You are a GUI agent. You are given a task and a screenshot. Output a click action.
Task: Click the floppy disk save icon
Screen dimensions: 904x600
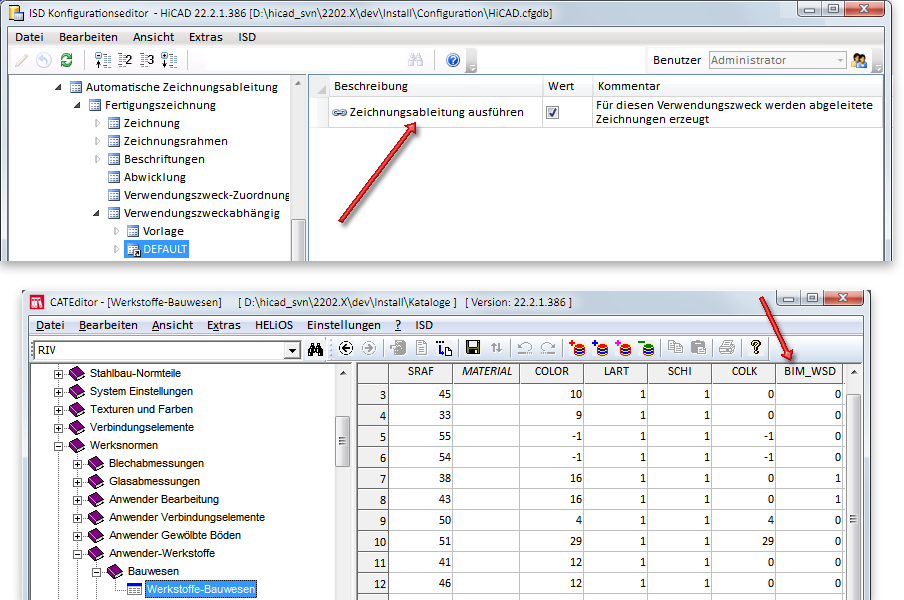pyautogui.click(x=473, y=348)
